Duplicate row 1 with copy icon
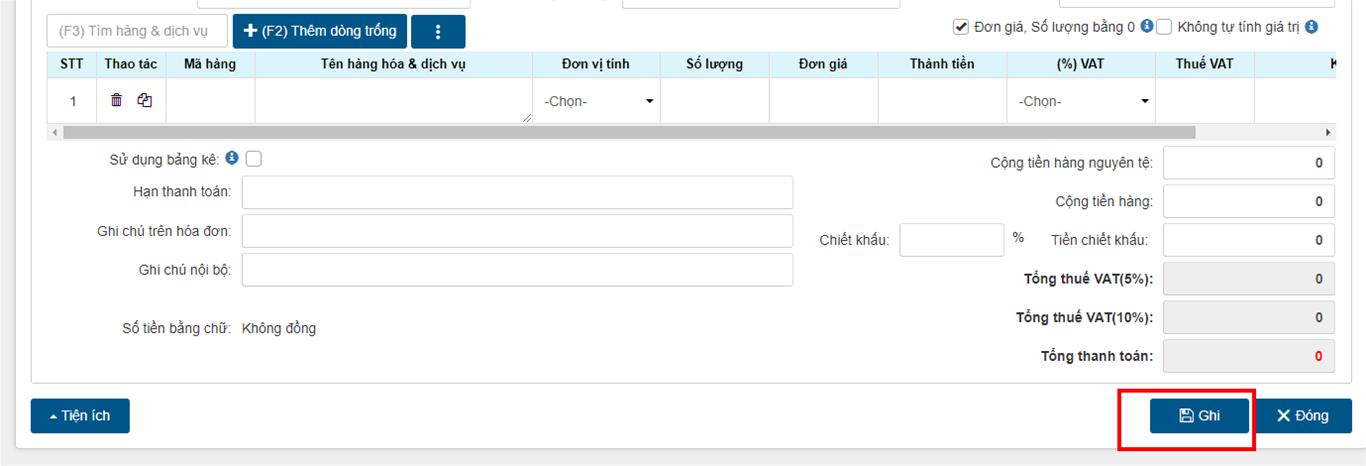The width and height of the screenshot is (1366, 466). pos(145,100)
